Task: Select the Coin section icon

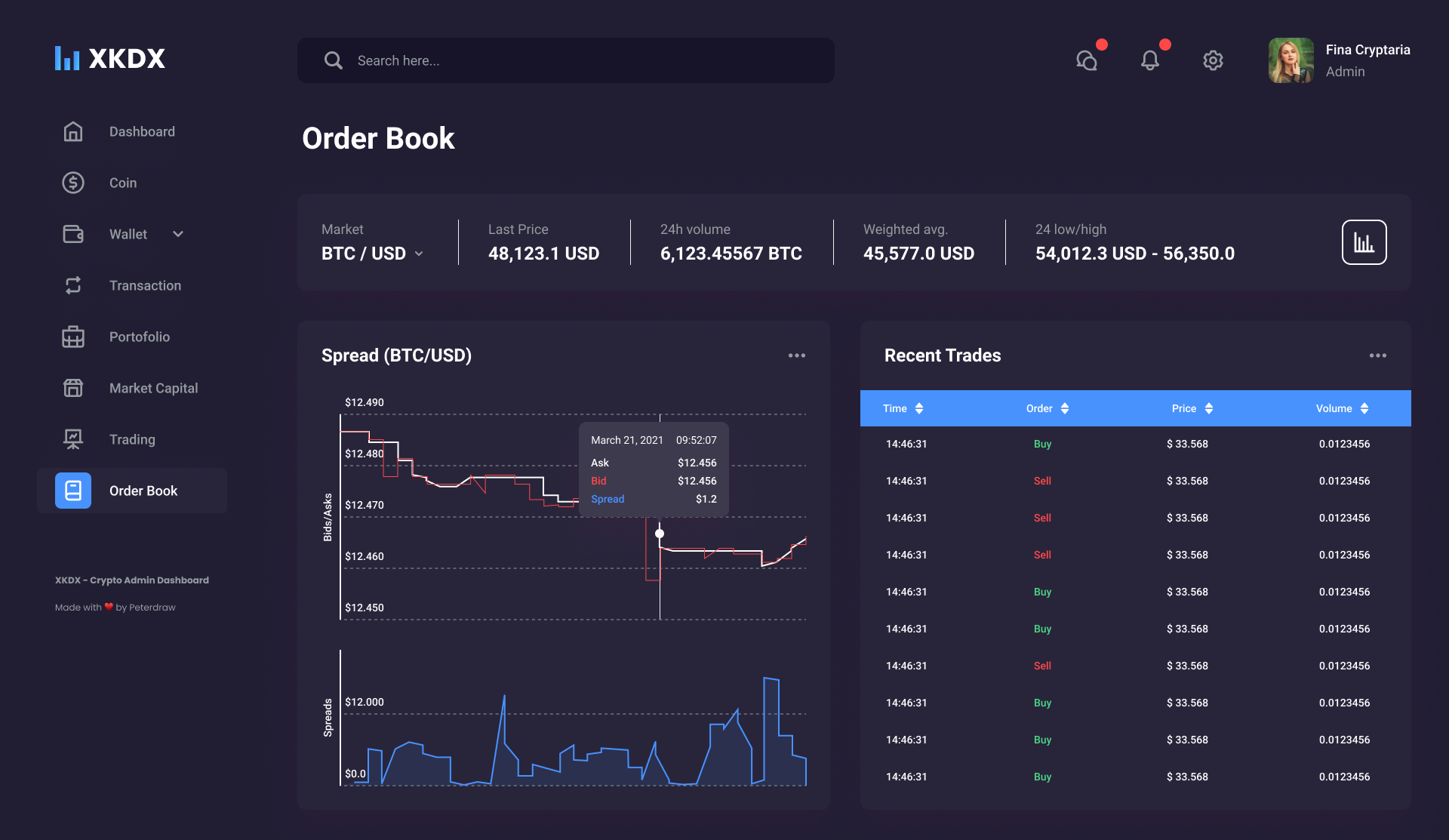Action: [x=73, y=183]
